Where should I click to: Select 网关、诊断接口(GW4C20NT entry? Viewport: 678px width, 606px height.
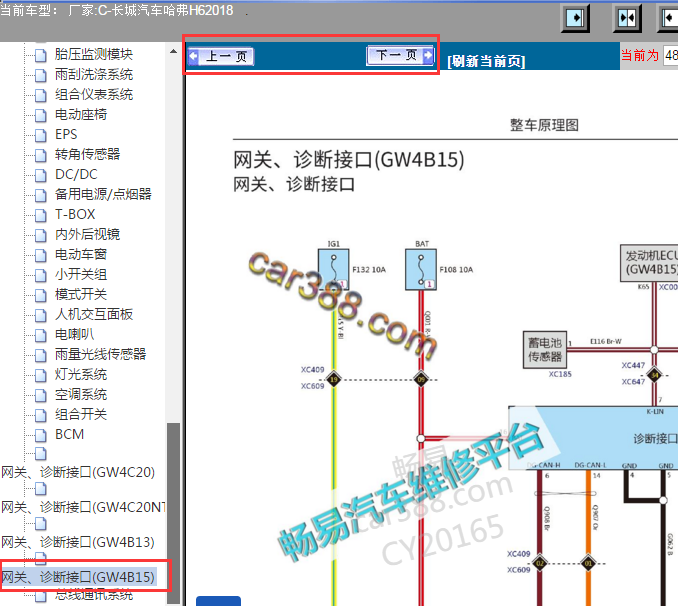83,507
